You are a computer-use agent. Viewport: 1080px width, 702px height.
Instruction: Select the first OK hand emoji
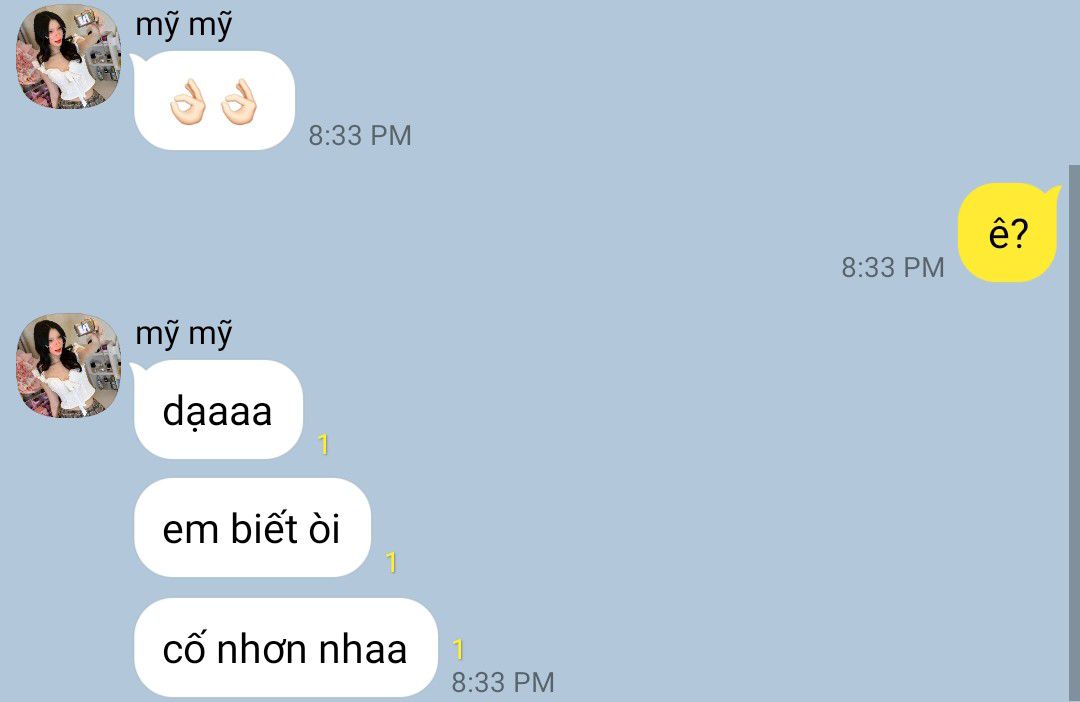tap(188, 102)
